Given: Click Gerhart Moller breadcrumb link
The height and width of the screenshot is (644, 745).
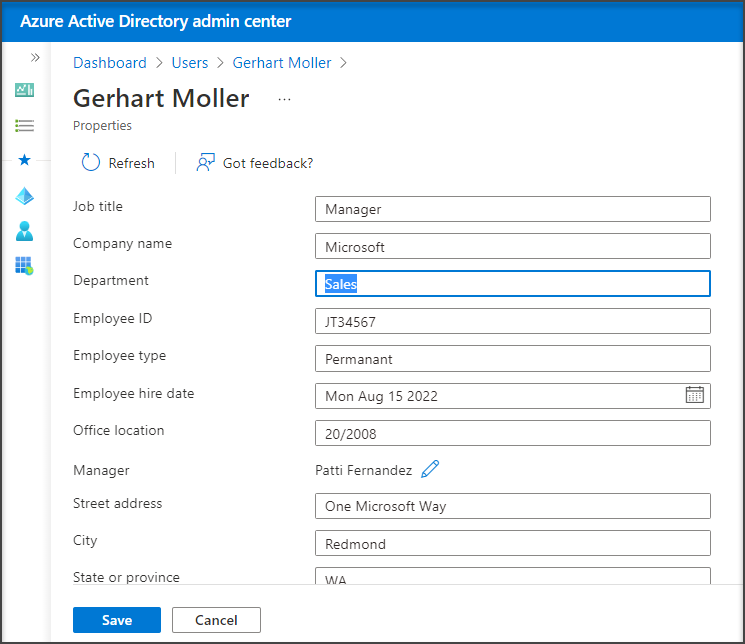Looking at the screenshot, I should coord(281,63).
